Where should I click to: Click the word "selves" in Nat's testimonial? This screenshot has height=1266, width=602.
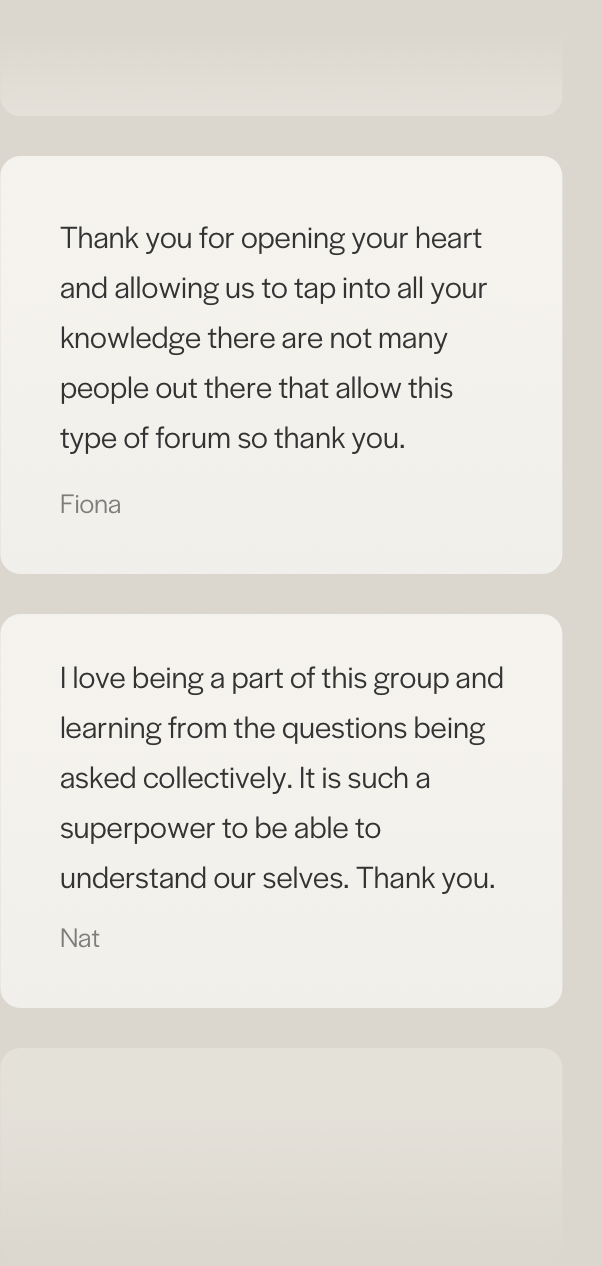click(306, 879)
